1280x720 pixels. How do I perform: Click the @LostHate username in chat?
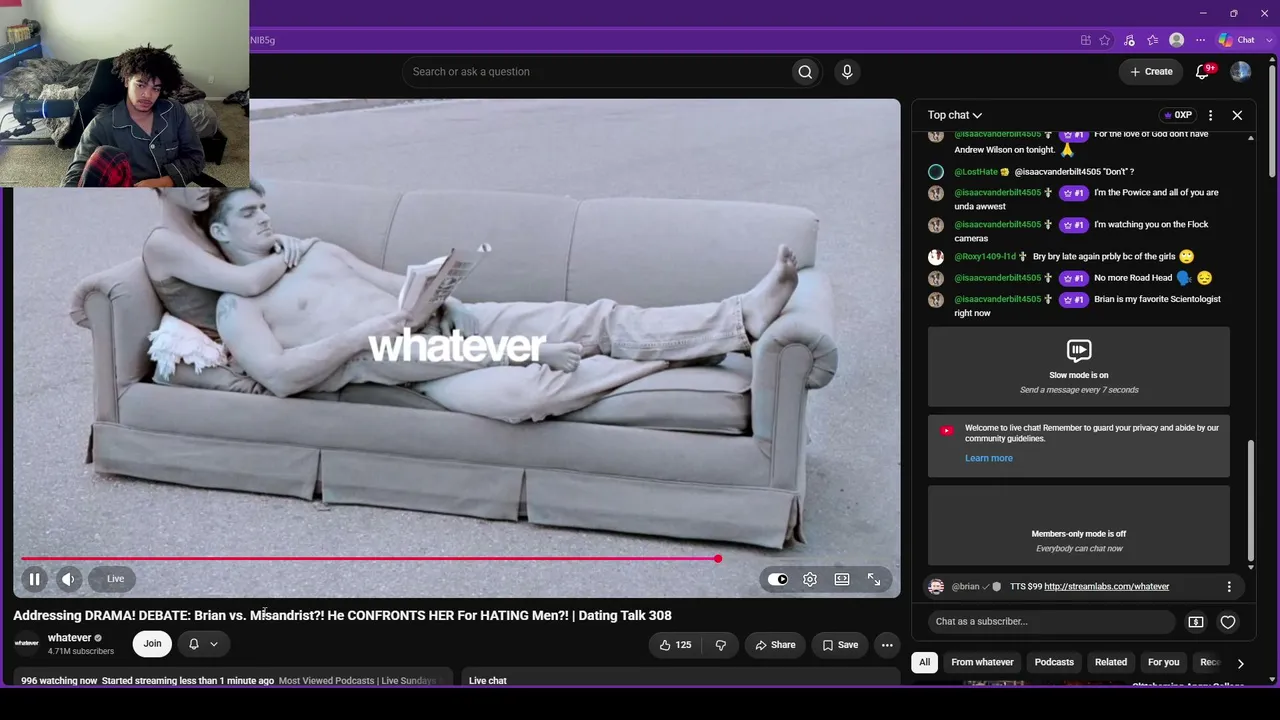(x=976, y=172)
